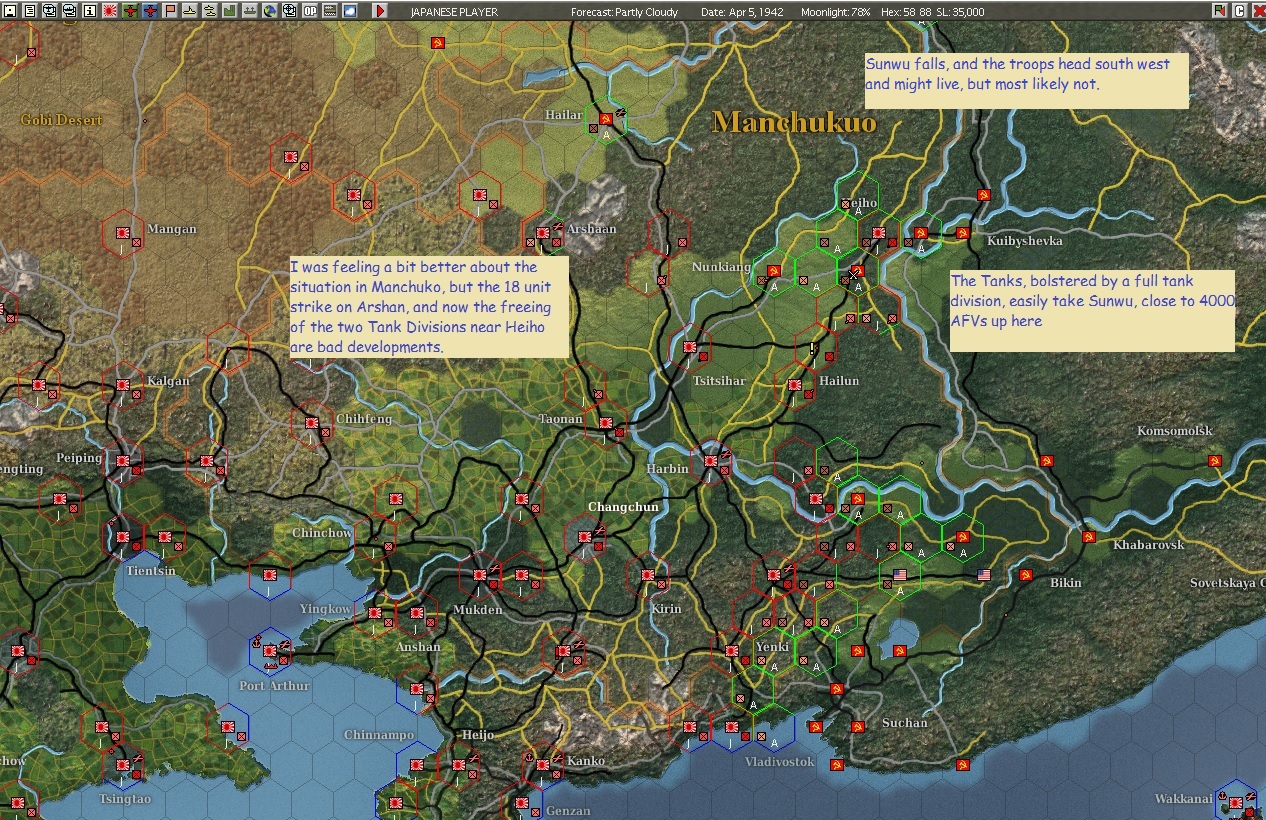The width and height of the screenshot is (1266, 820).
Task: Click the OP toolbar button
Action: [x=309, y=11]
